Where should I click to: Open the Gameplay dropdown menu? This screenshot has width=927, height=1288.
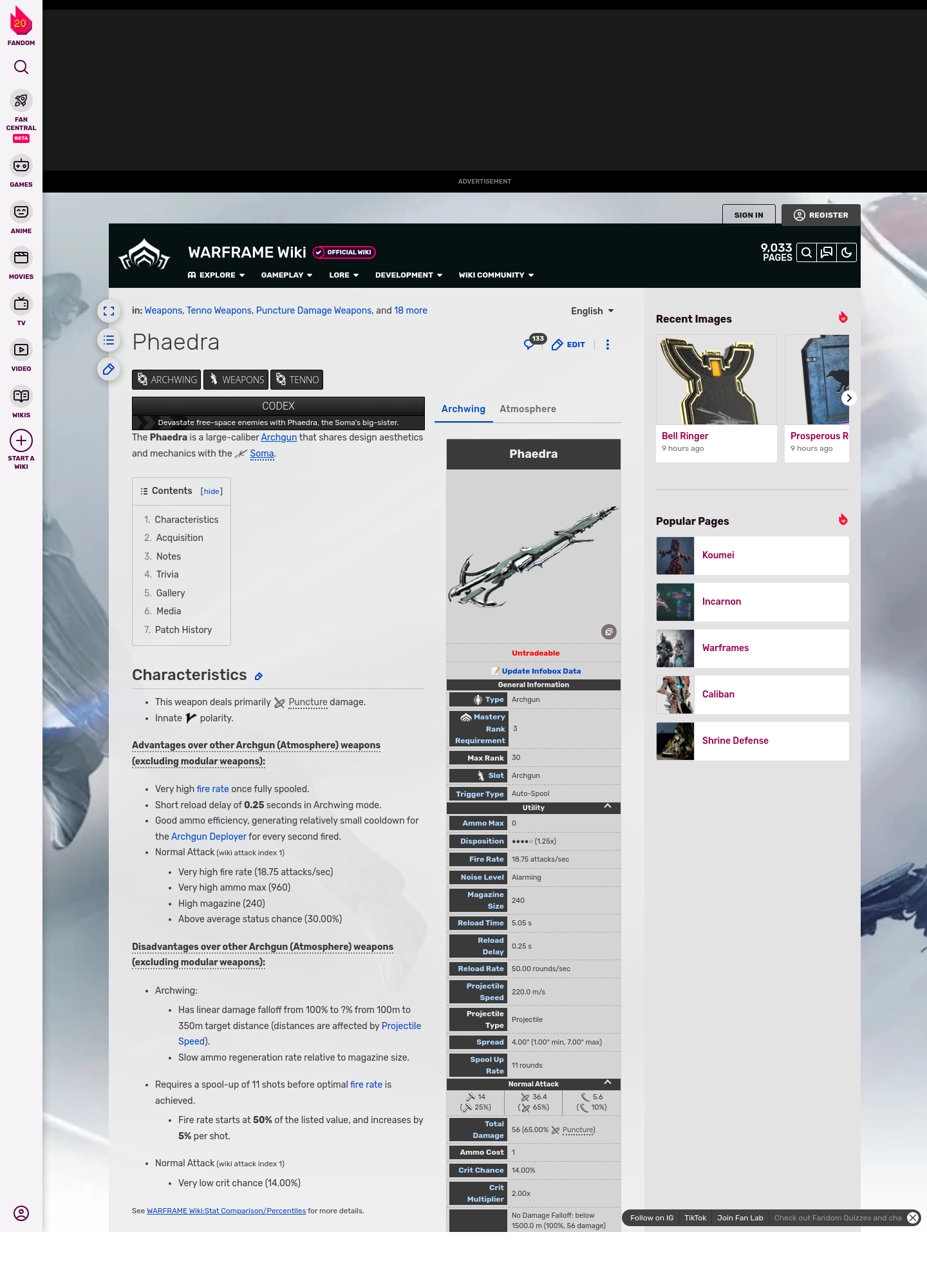[x=287, y=275]
